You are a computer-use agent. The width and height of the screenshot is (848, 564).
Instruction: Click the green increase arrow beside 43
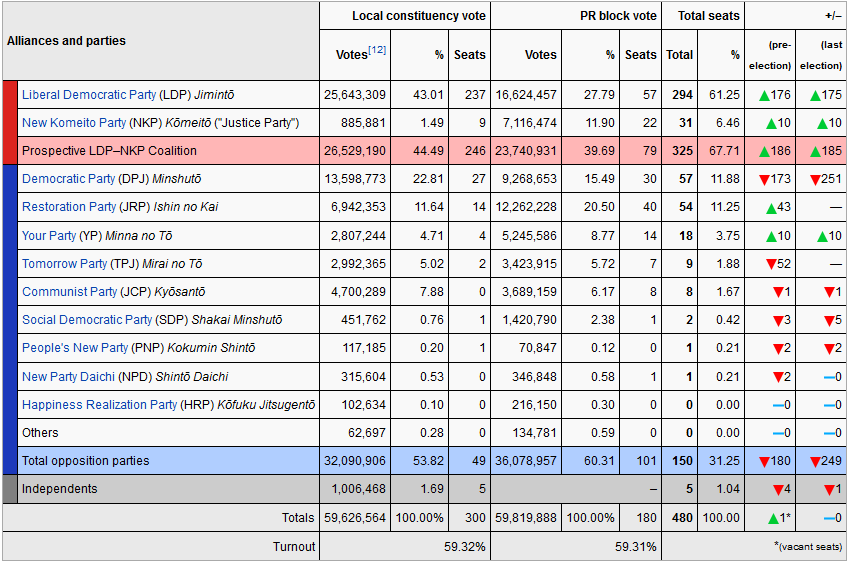[x=772, y=208]
